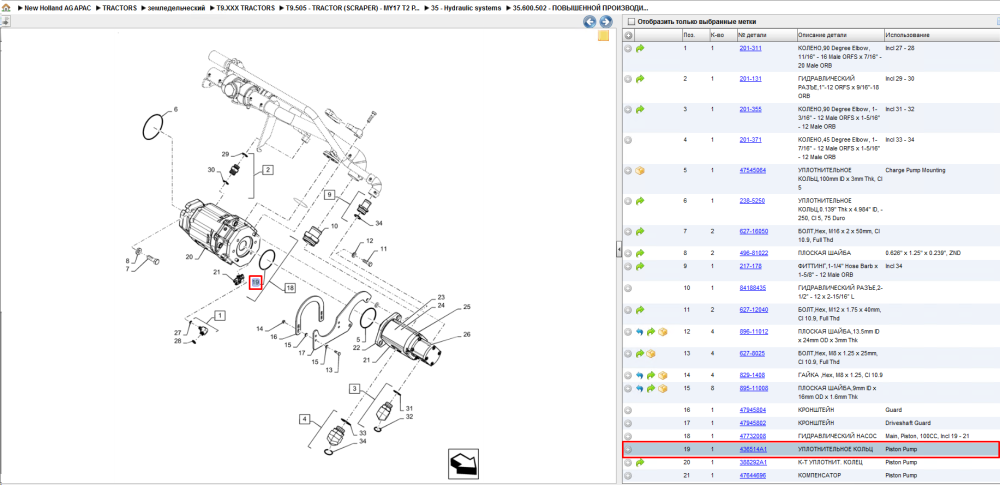The width and height of the screenshot is (1000, 485).
Task: Add part 201-371 with its grey plus icon
Action: [628, 140]
